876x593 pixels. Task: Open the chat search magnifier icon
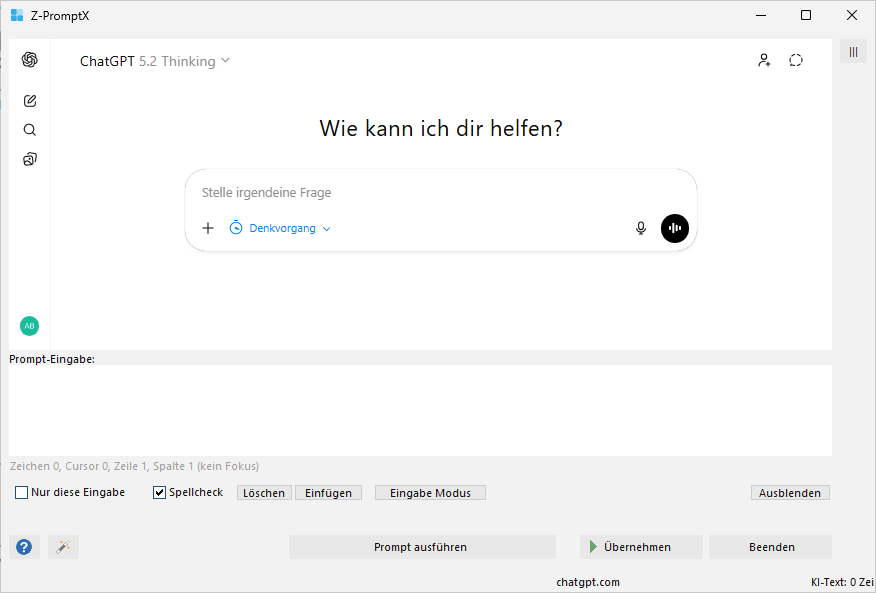point(30,130)
